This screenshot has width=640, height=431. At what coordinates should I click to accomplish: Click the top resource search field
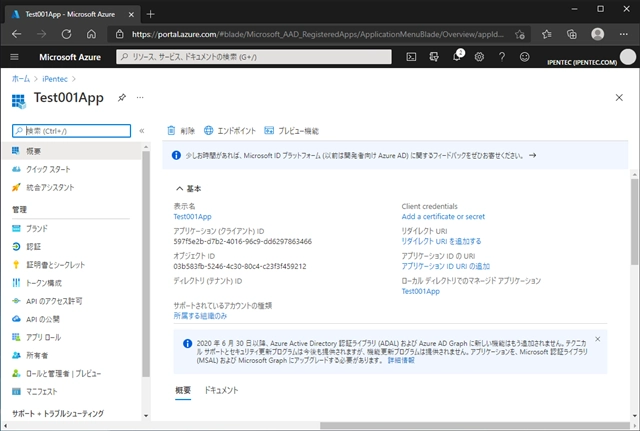coord(254,57)
